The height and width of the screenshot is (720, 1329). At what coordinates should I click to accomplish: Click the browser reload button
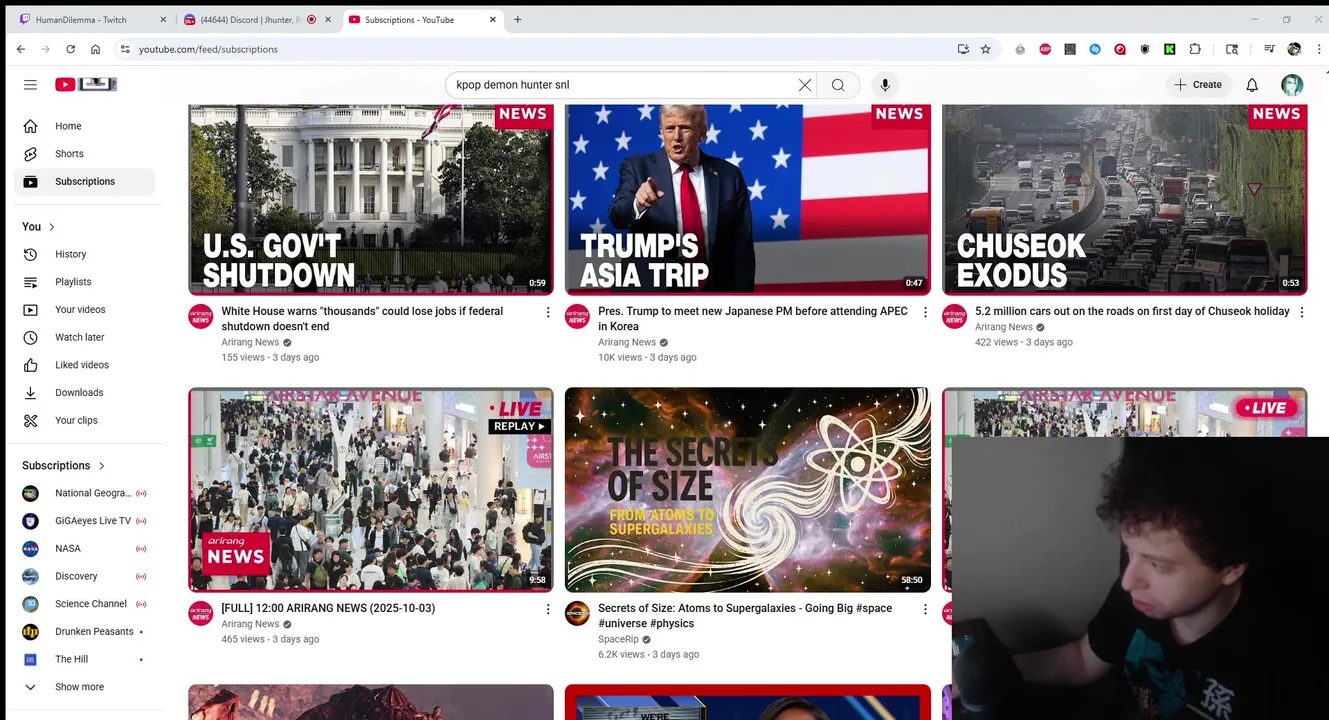[x=70, y=49]
